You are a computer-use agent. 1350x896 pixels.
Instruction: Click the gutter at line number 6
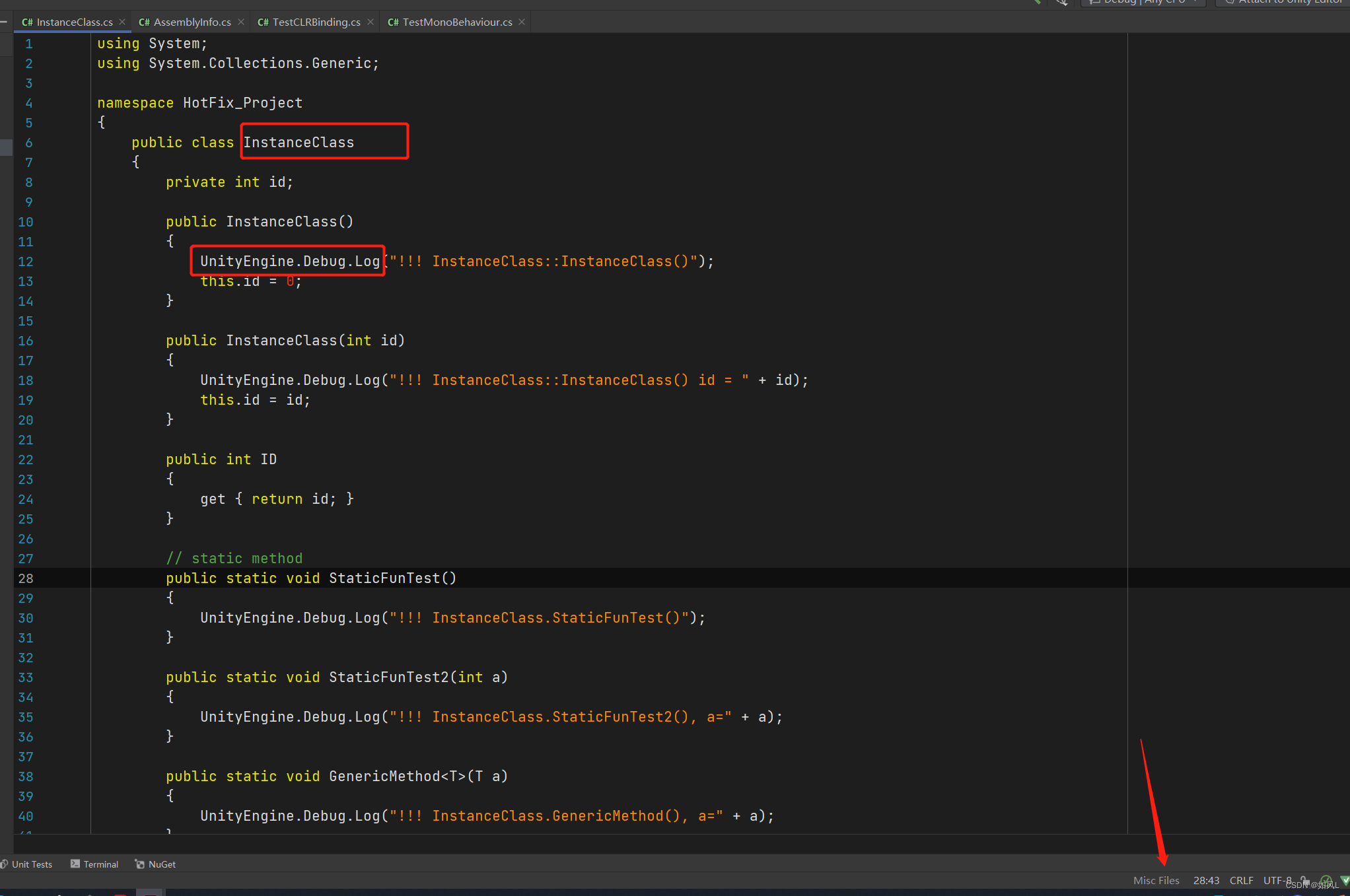point(29,142)
